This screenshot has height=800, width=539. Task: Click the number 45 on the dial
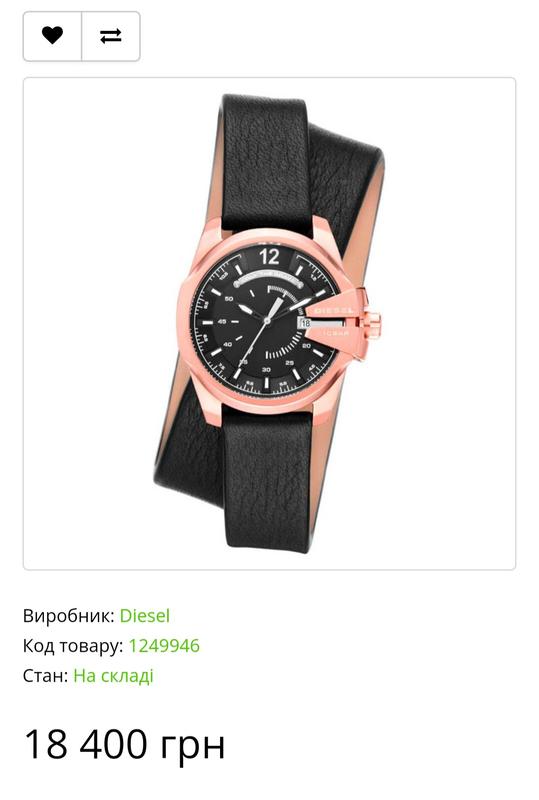coord(222,322)
